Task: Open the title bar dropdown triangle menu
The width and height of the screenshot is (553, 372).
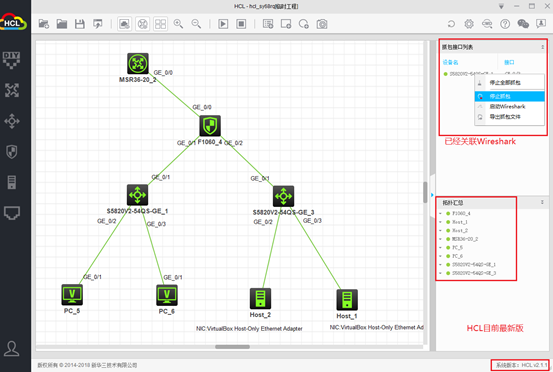Action: [x=501, y=6]
